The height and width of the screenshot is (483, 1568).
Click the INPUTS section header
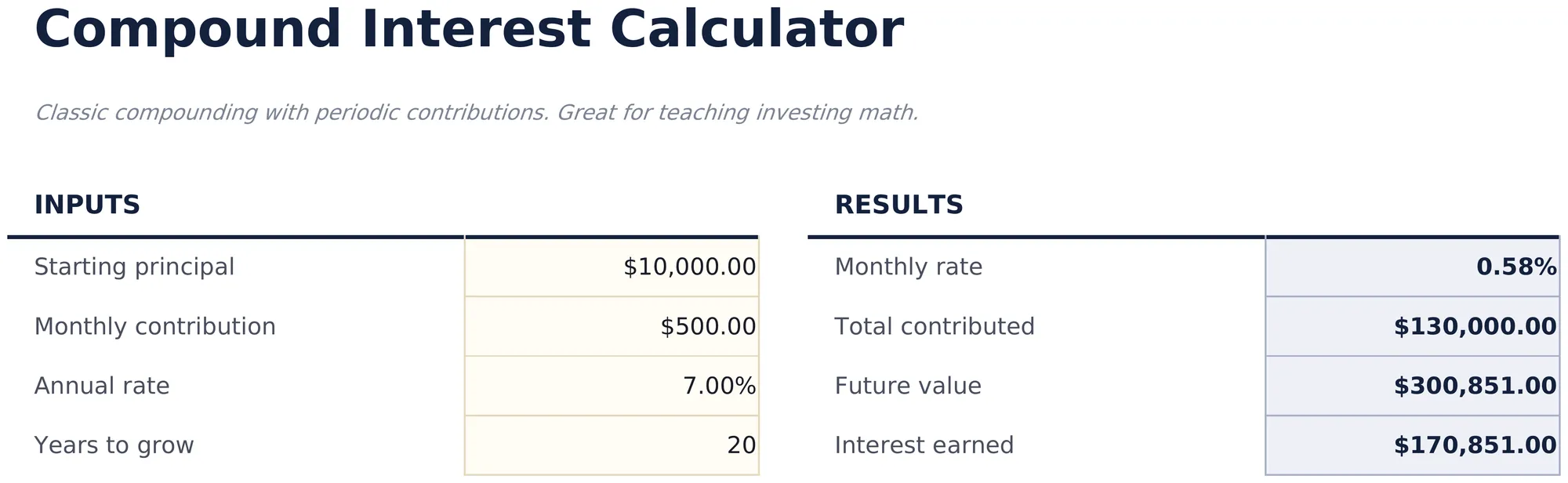click(87, 205)
